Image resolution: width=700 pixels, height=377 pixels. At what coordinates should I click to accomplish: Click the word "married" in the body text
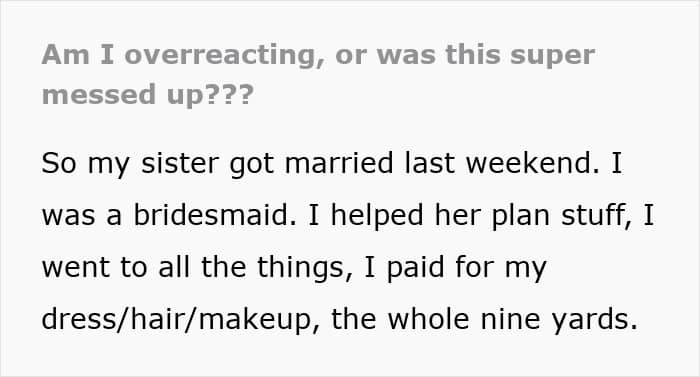point(339,163)
